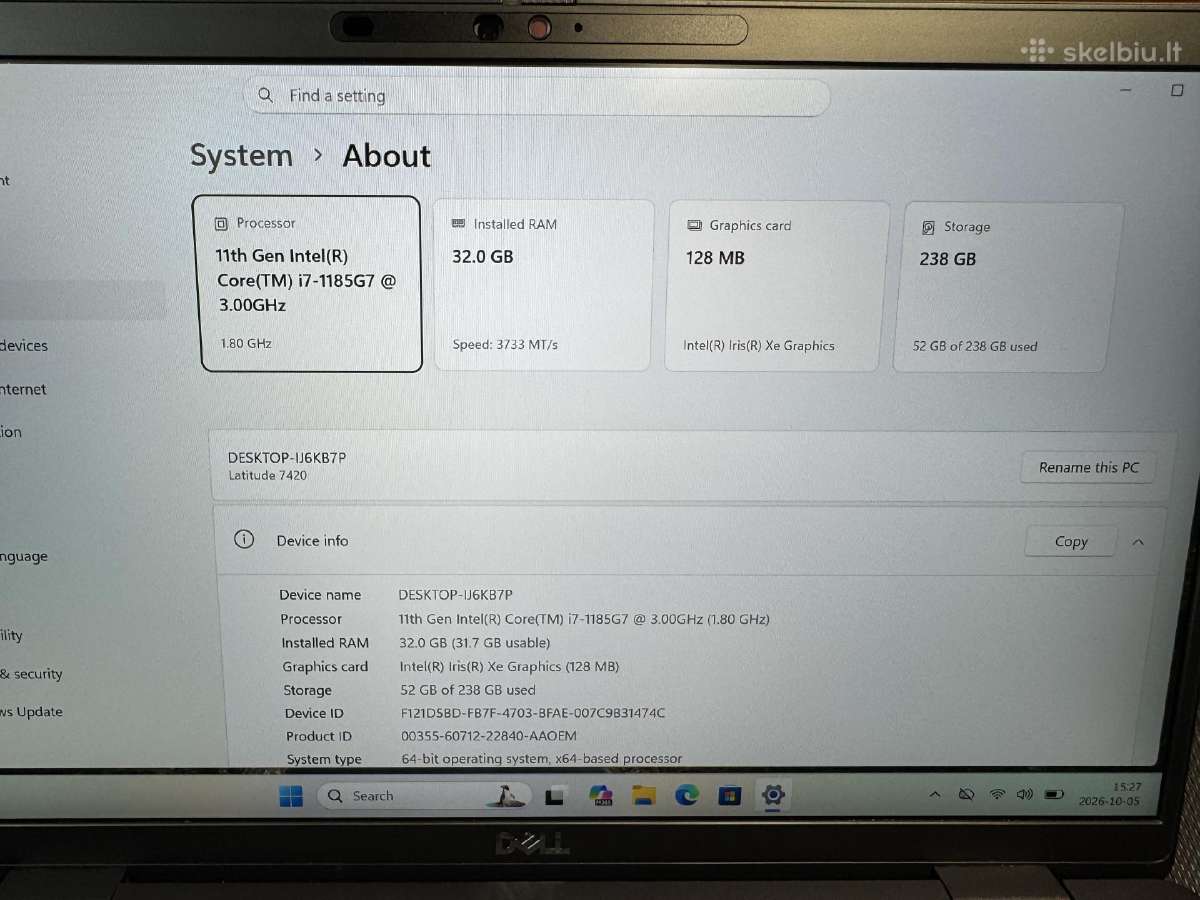
Task: Go back to System in the breadcrumb
Action: tap(241, 156)
